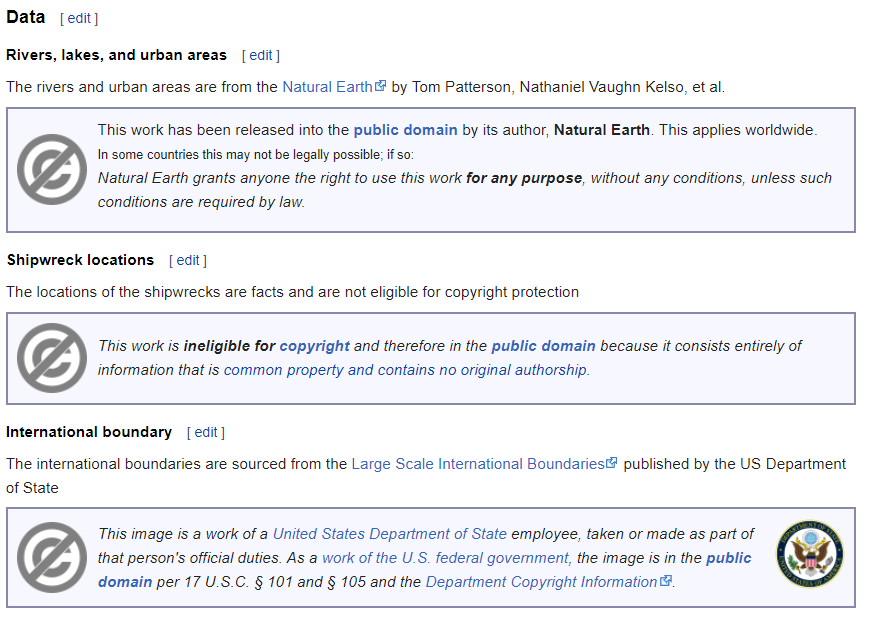This screenshot has width=871, height=624.
Task: Click 'In some countries this may not be legally possible' line
Action: click(x=256, y=155)
